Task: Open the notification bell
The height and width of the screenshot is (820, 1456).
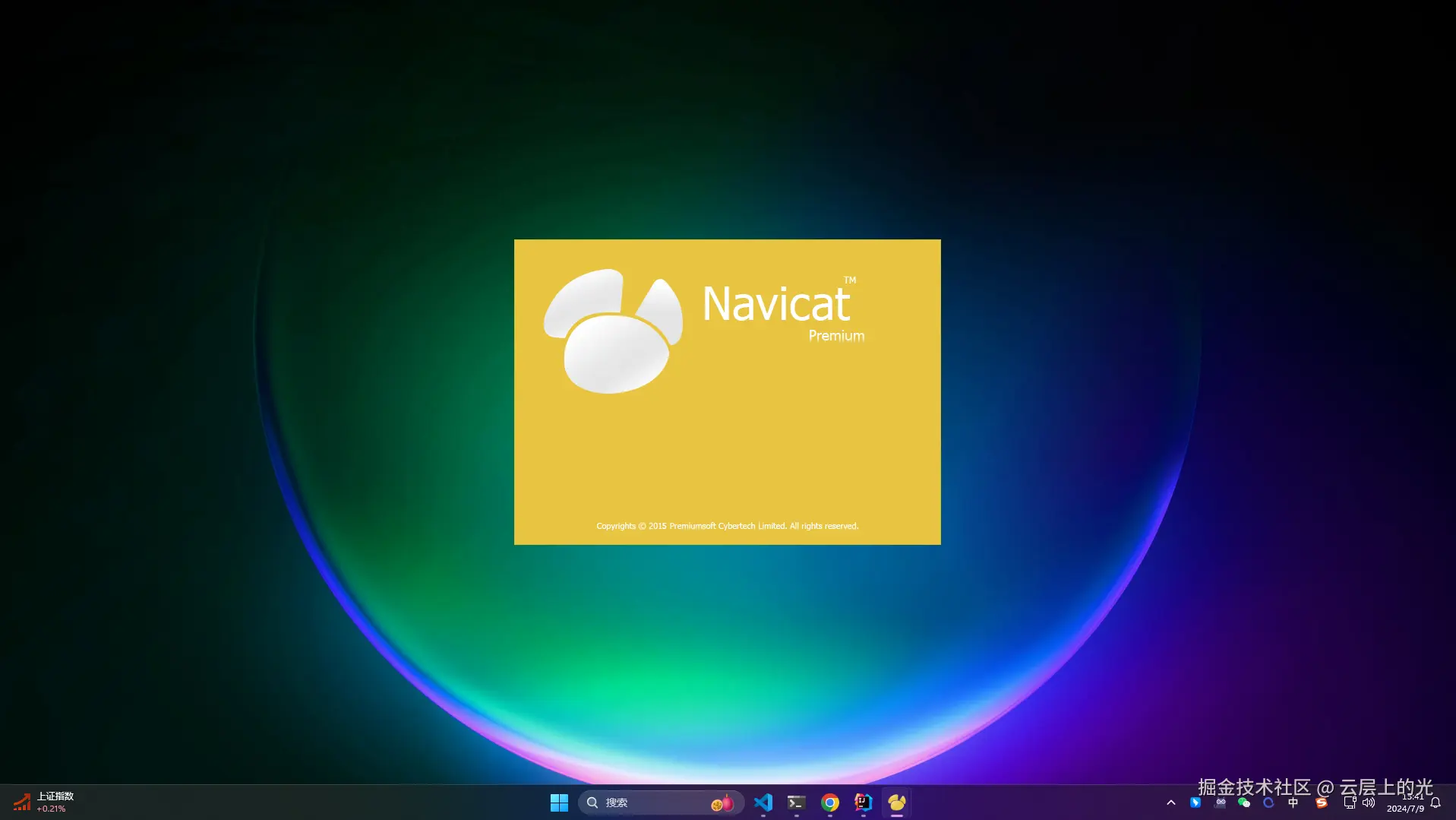Action: coord(1435,803)
